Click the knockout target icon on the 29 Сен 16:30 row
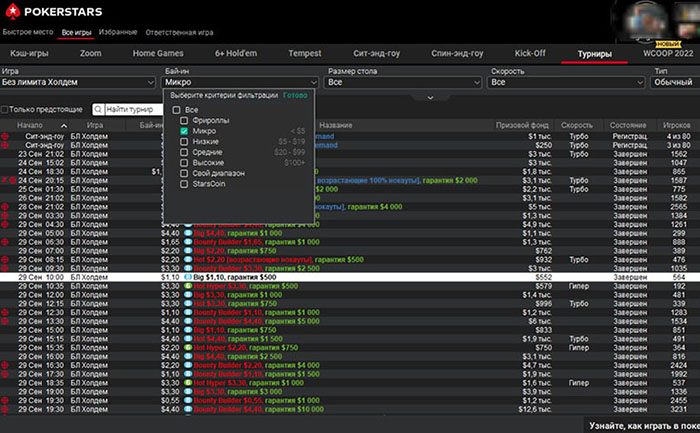 [5, 365]
